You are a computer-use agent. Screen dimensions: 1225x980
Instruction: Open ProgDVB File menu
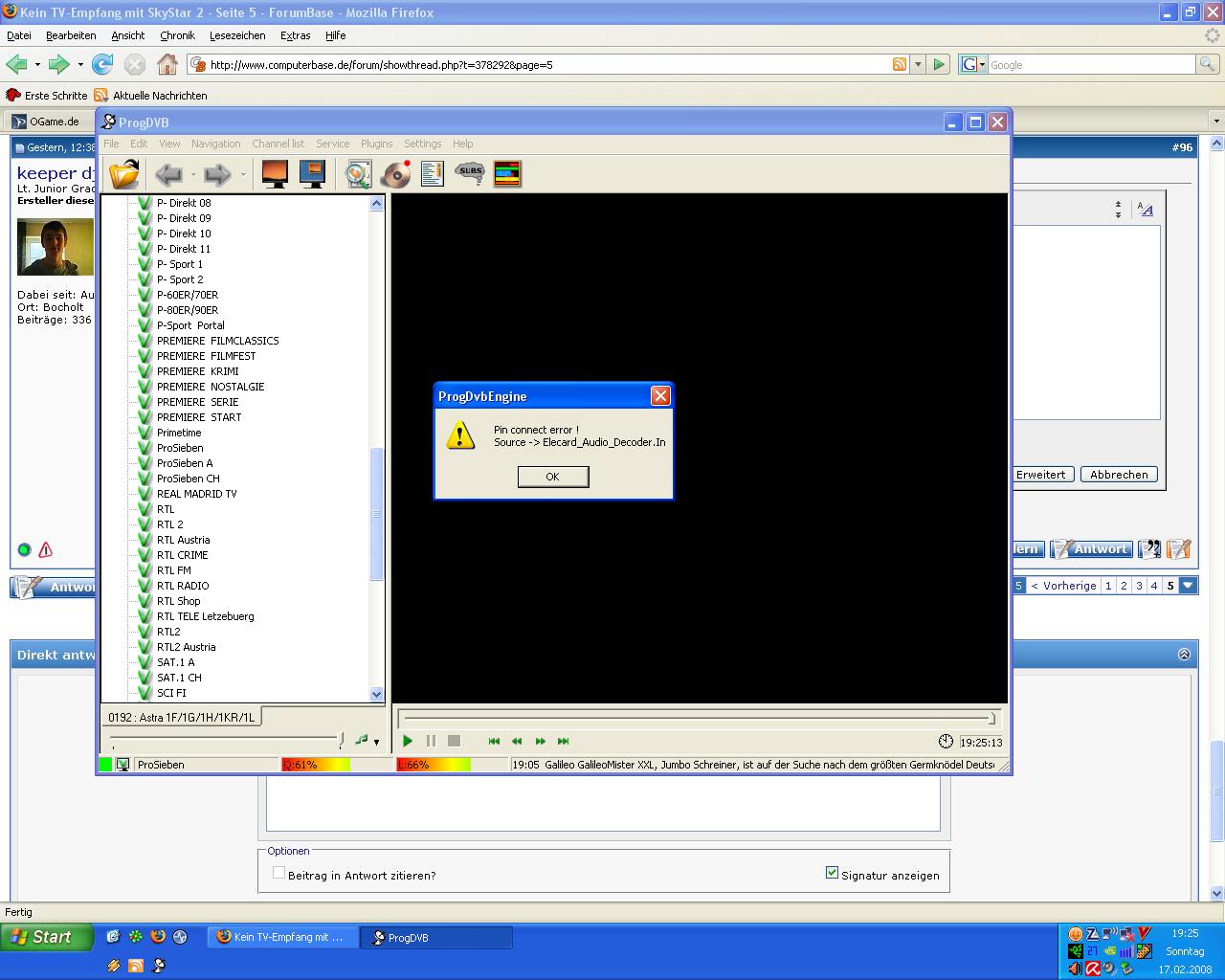111,144
